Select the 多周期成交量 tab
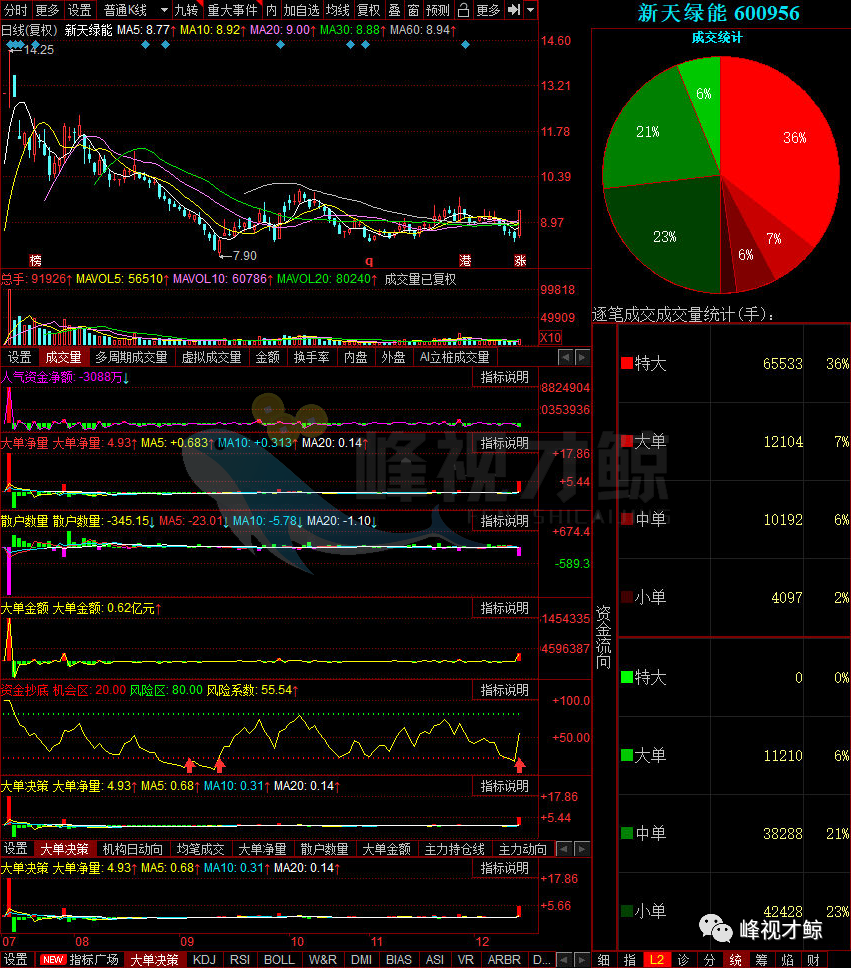 point(131,357)
